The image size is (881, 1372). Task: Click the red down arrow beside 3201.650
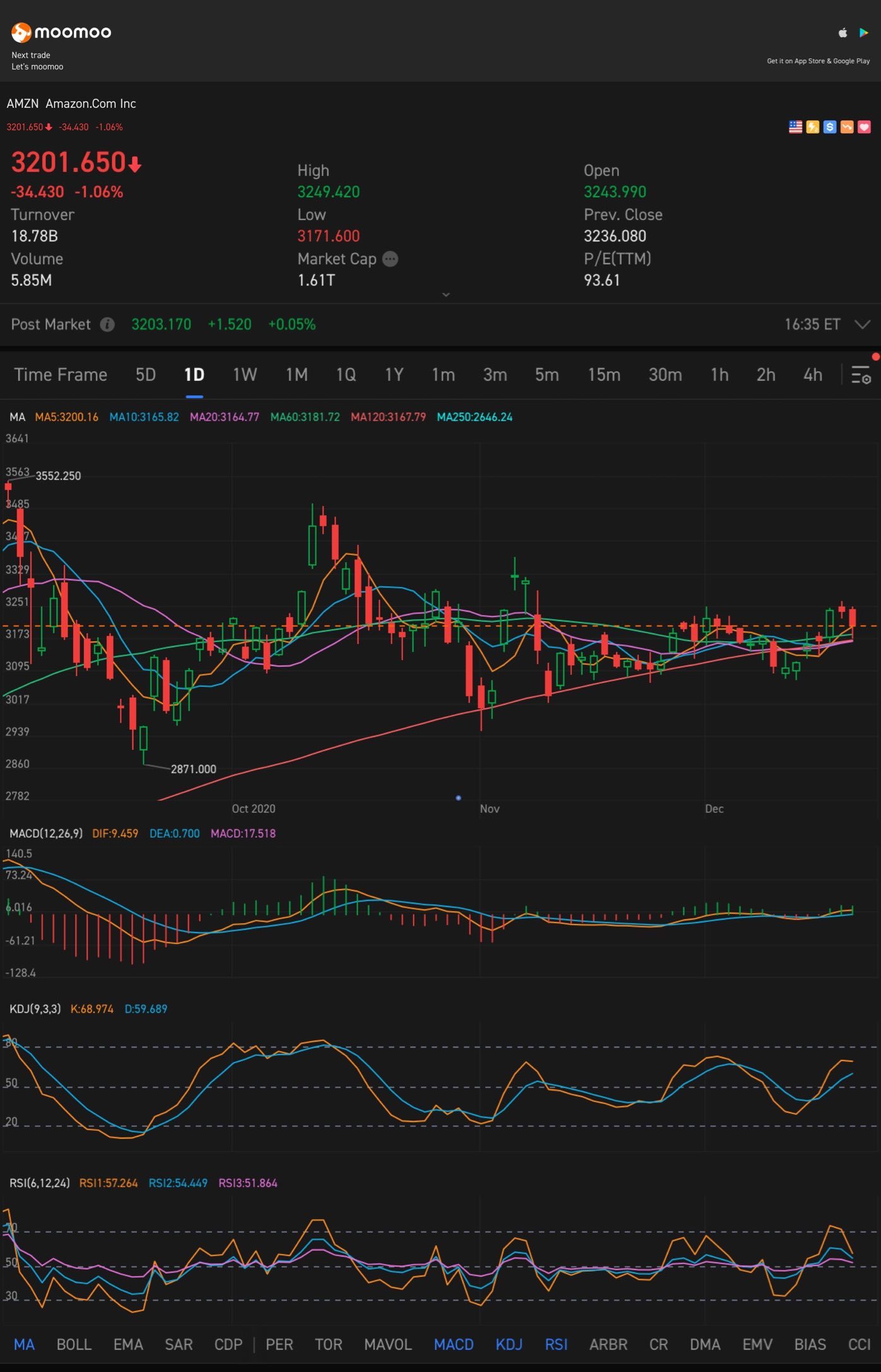tap(135, 165)
